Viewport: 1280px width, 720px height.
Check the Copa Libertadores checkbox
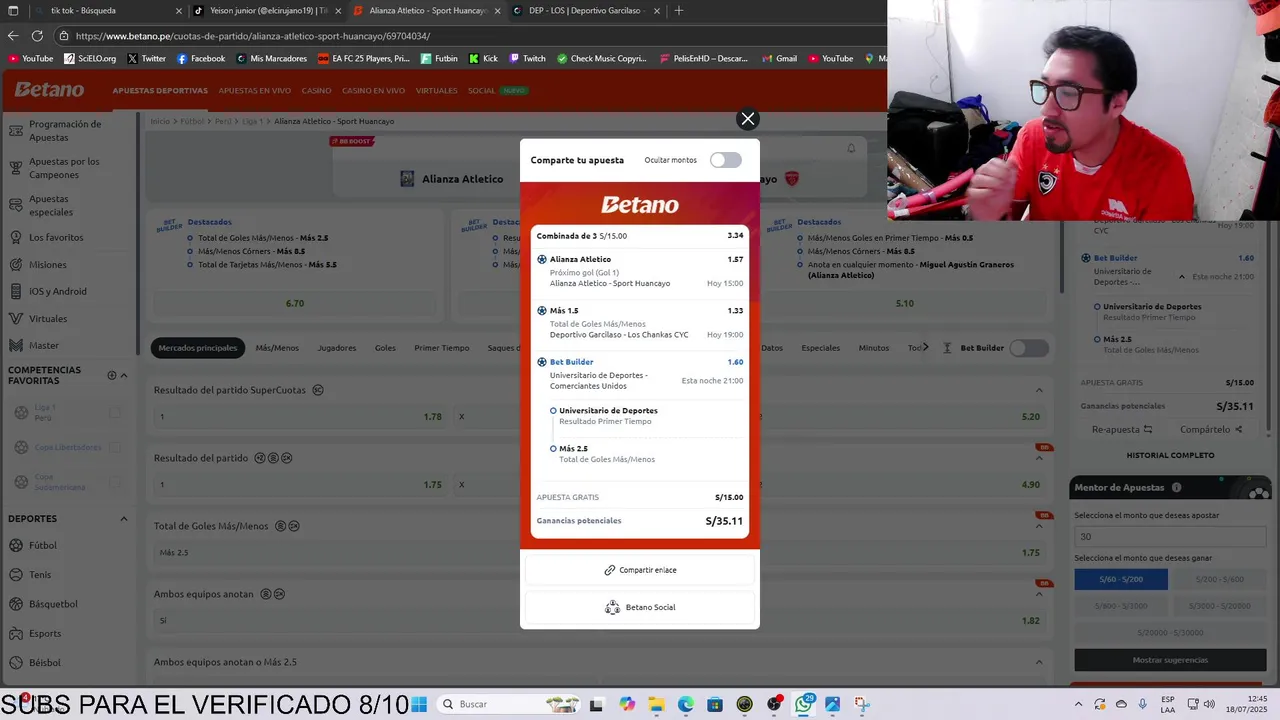coord(114,447)
